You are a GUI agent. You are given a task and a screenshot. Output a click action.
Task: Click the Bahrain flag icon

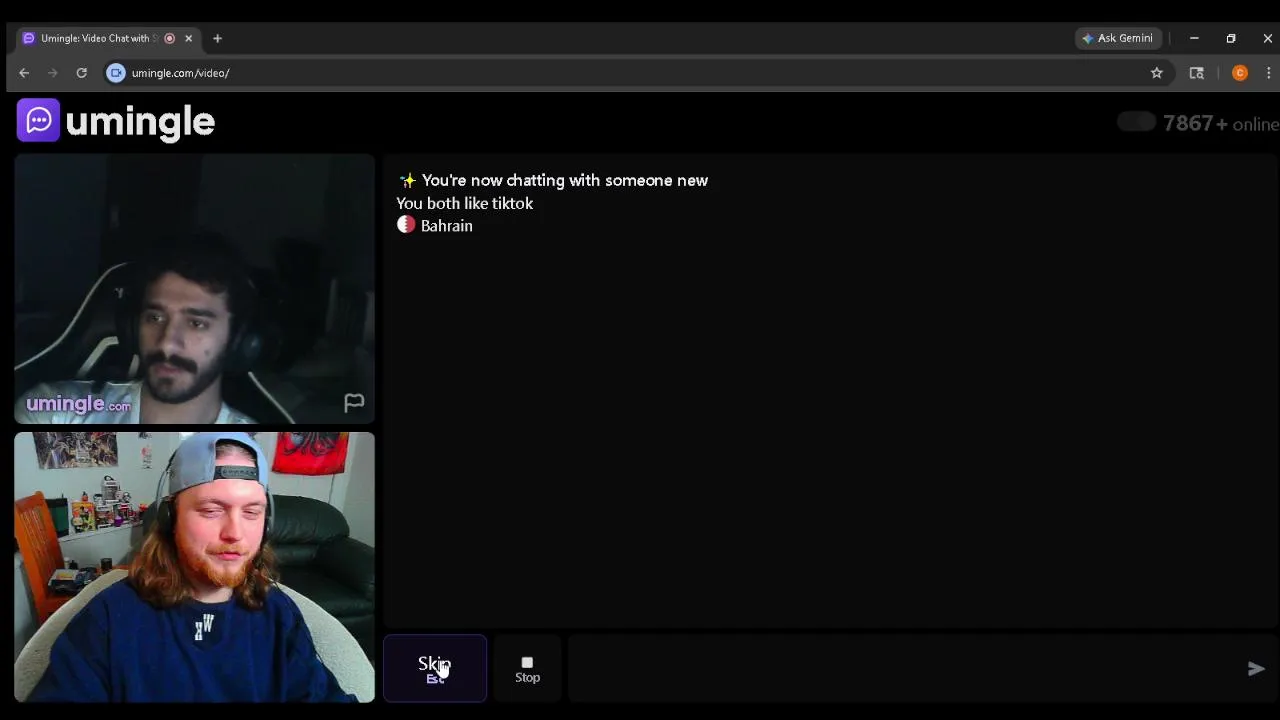point(406,225)
